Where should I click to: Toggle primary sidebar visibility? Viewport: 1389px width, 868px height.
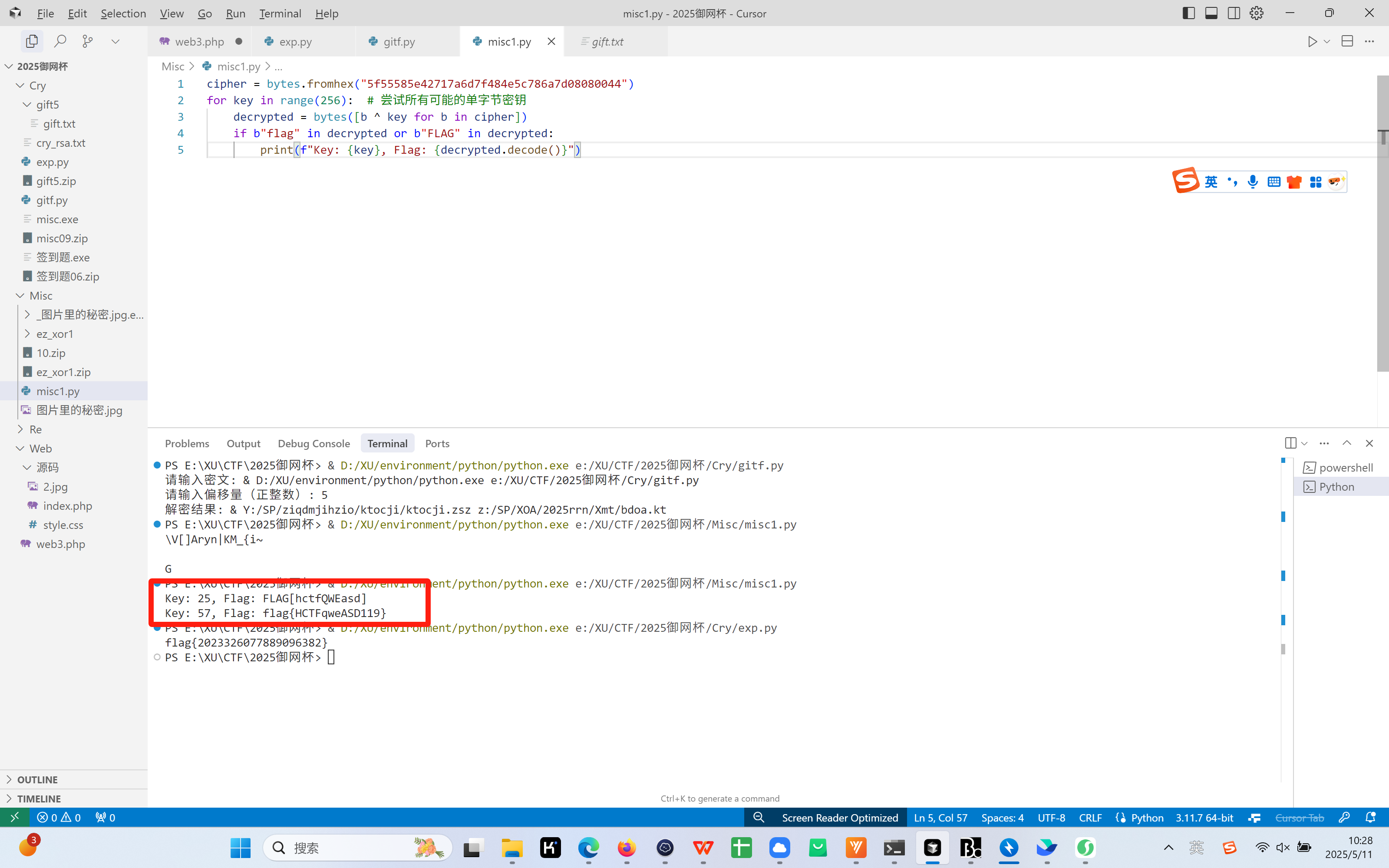[x=1189, y=13]
